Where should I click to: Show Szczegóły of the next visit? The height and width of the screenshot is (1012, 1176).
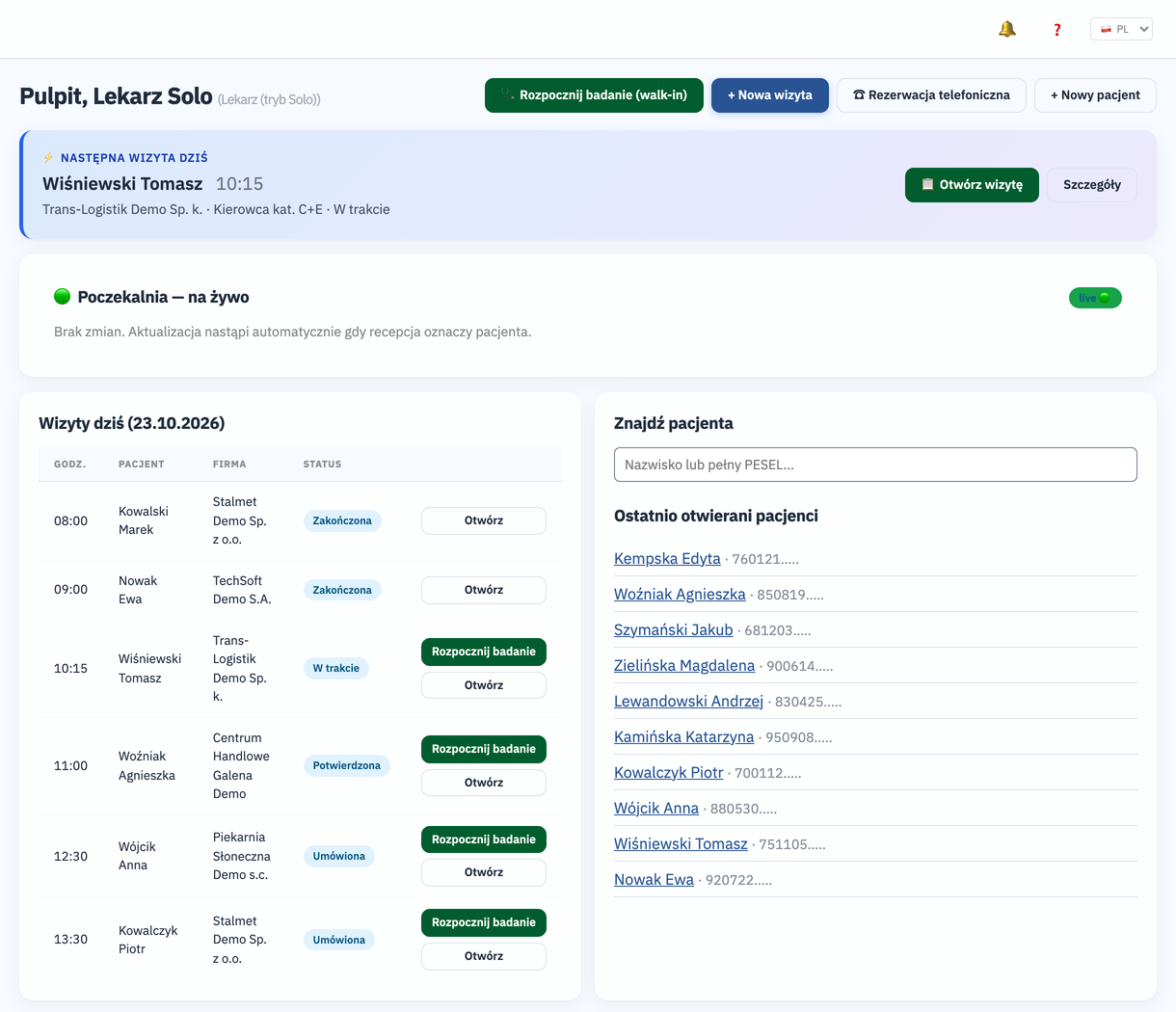1092,185
